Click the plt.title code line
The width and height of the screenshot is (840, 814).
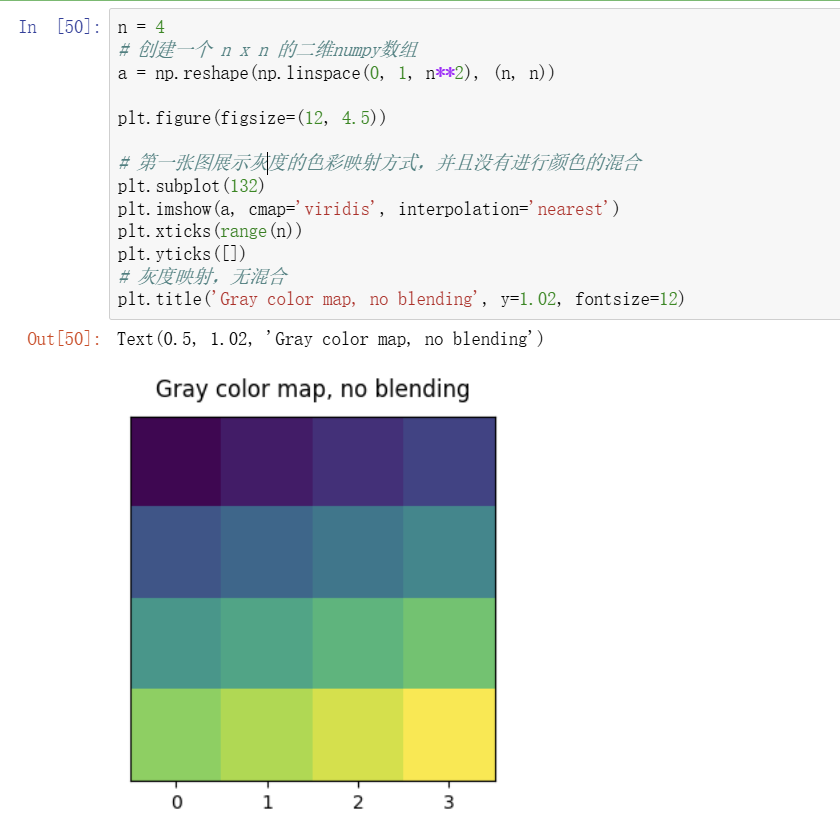(x=401, y=298)
